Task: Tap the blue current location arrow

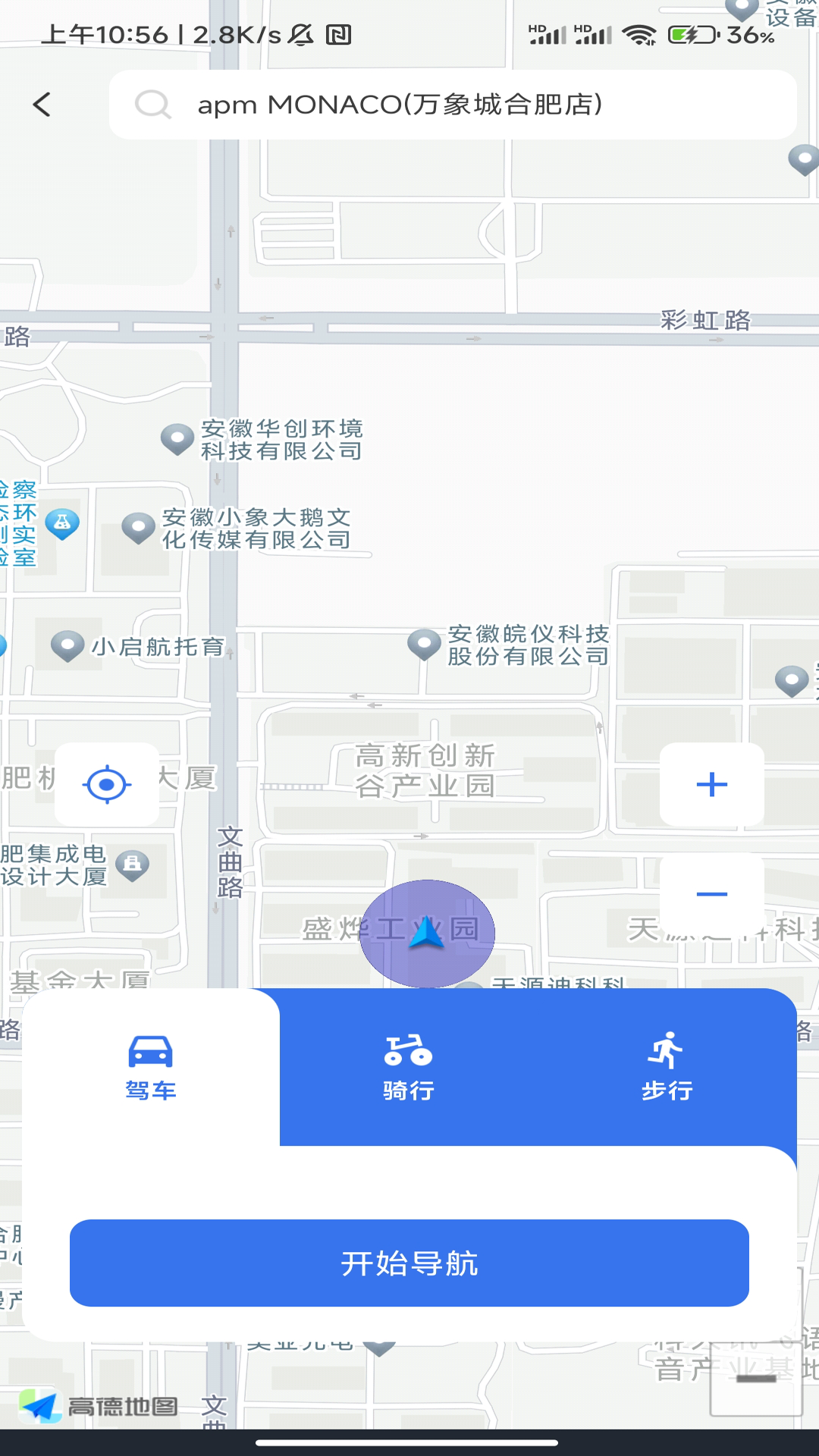Action: (x=426, y=933)
